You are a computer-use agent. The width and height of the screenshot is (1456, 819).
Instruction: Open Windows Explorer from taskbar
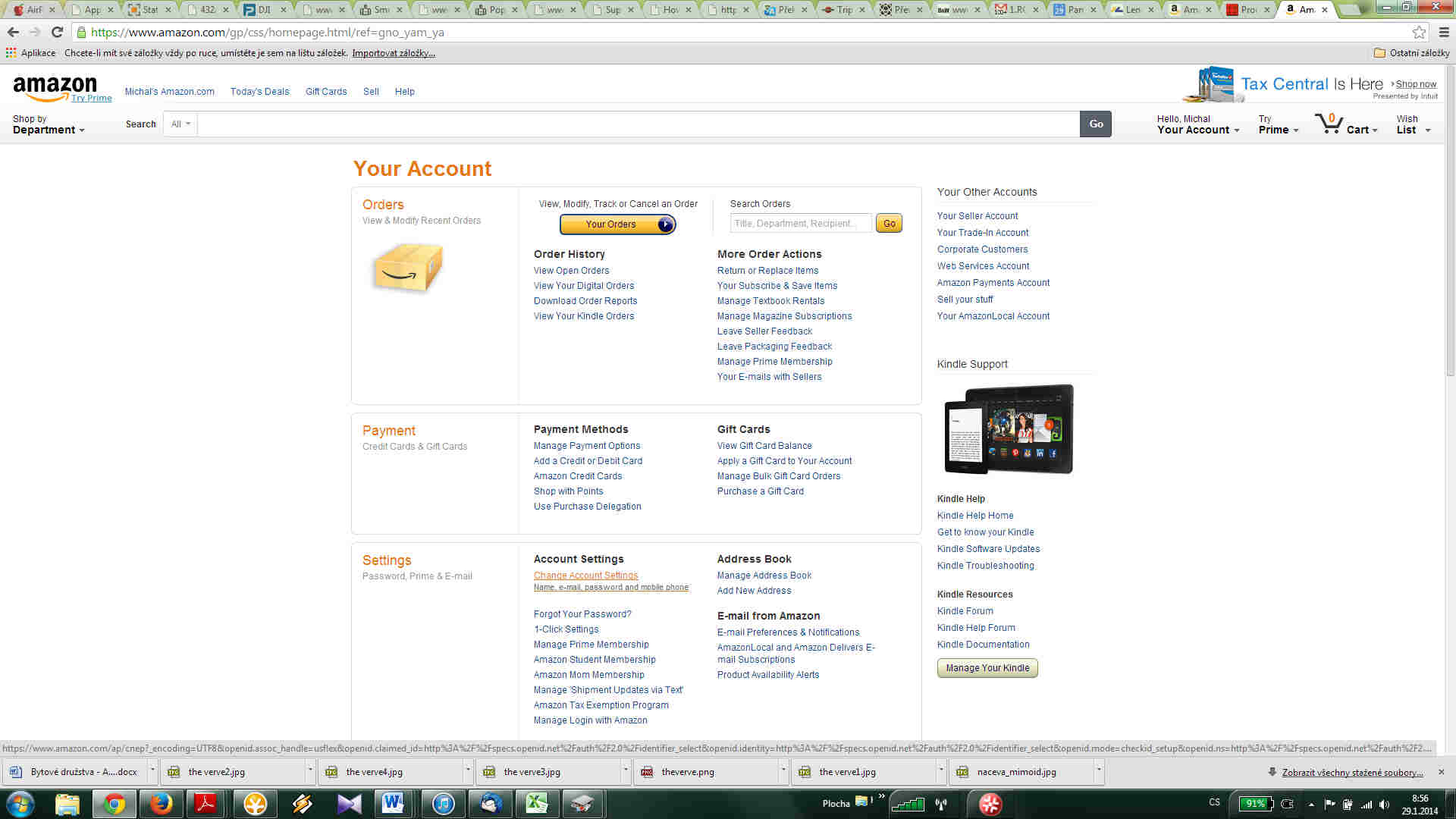tap(67, 804)
